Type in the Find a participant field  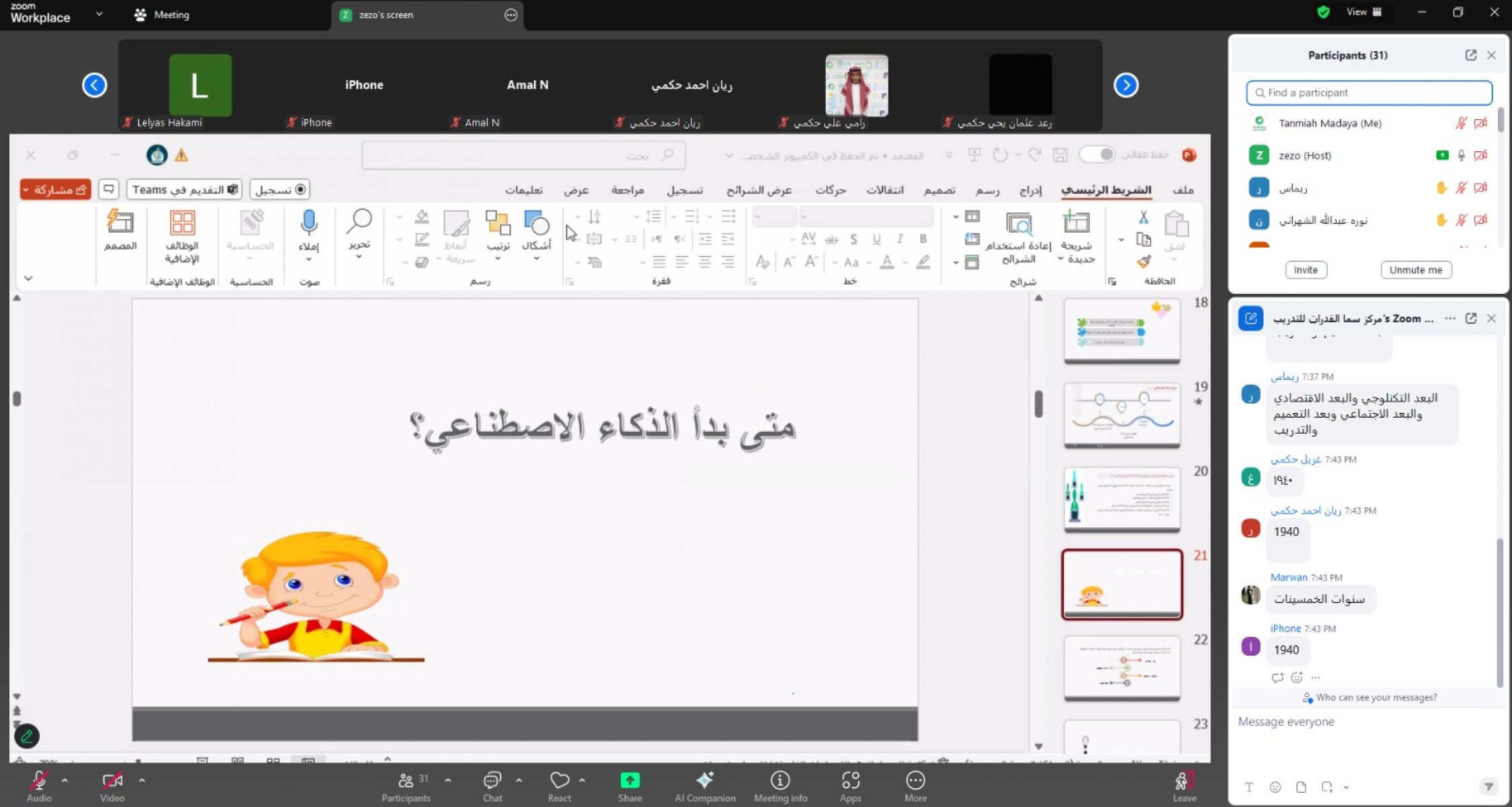1369,93
